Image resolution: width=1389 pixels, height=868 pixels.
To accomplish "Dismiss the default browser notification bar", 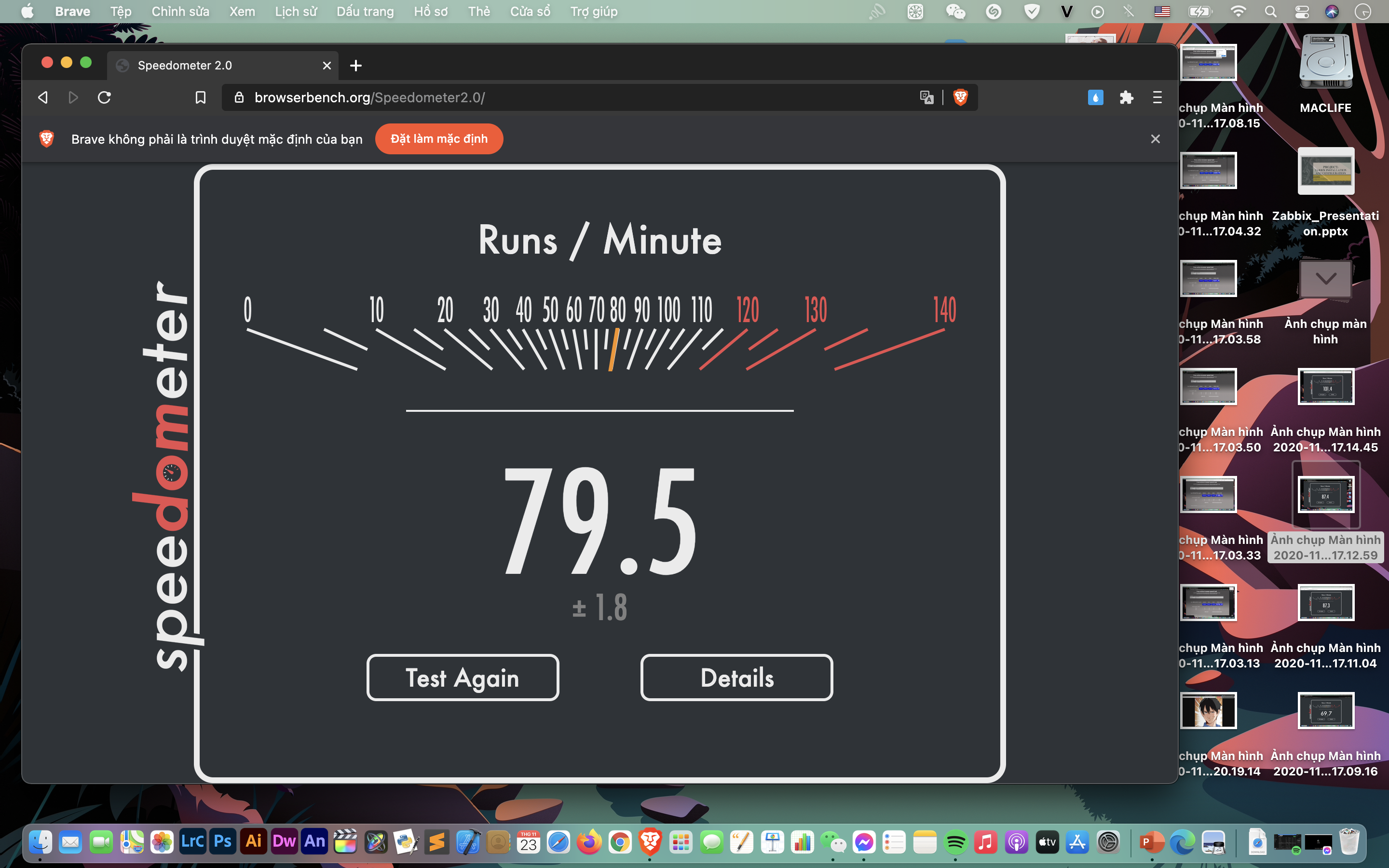I will pos(1156,139).
